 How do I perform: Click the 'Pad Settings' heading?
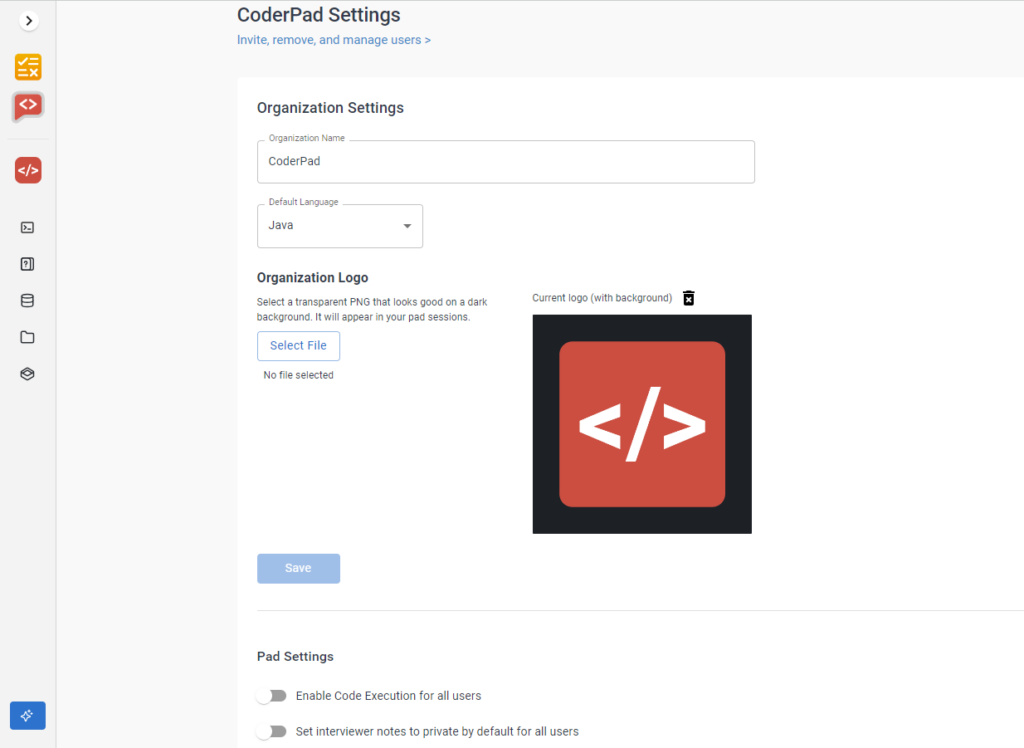[295, 657]
